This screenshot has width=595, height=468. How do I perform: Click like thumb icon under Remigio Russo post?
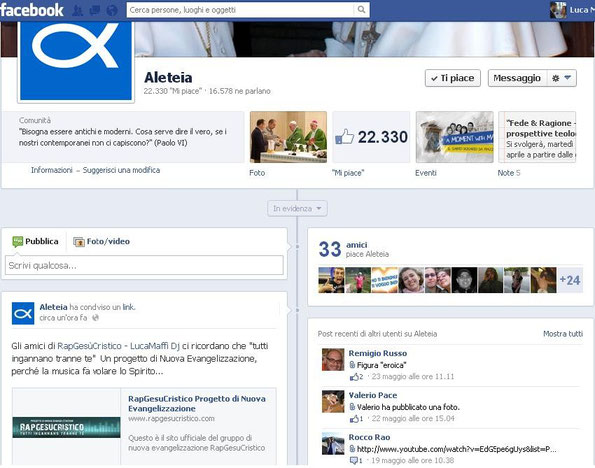(x=354, y=377)
